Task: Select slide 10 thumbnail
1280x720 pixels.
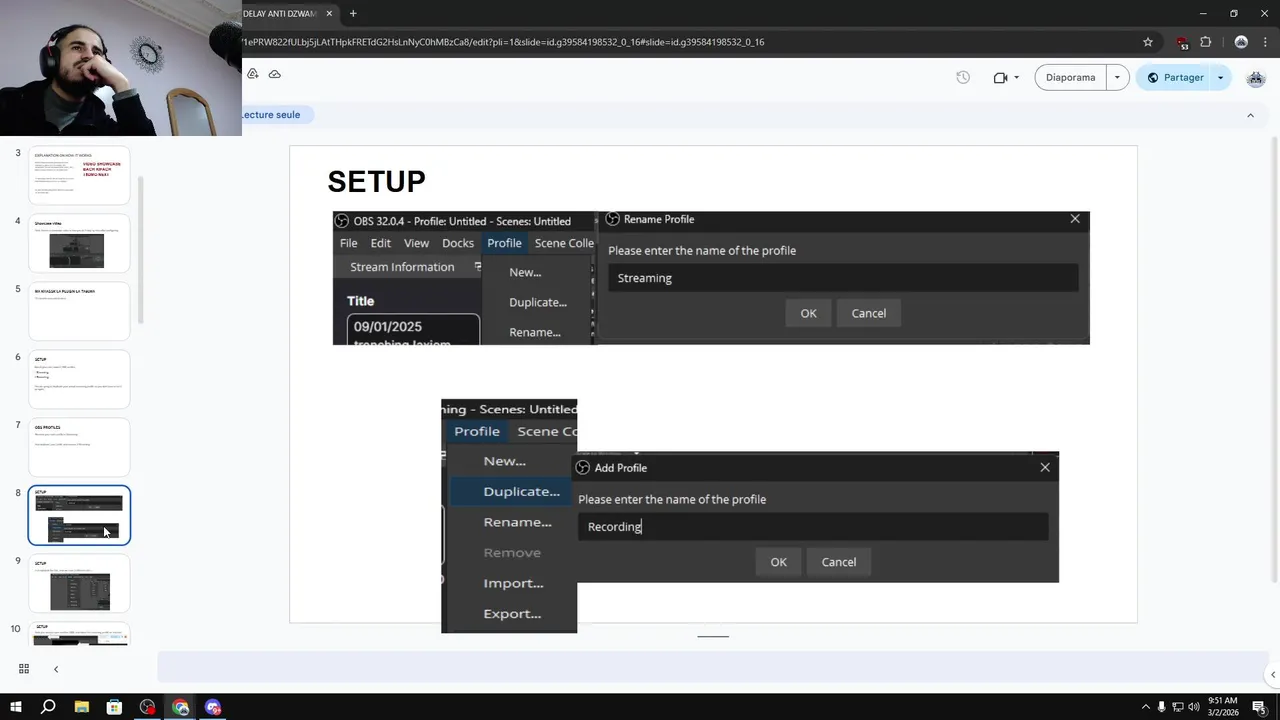Action: tap(79, 634)
